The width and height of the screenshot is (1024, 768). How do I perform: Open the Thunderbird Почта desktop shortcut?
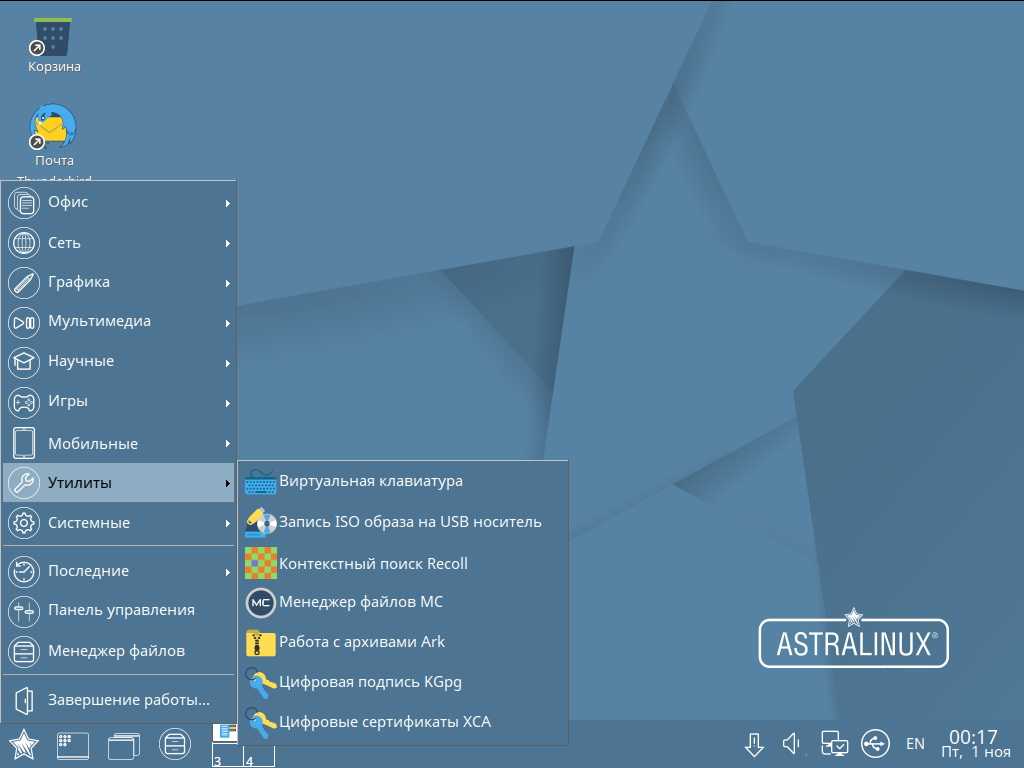(x=54, y=133)
